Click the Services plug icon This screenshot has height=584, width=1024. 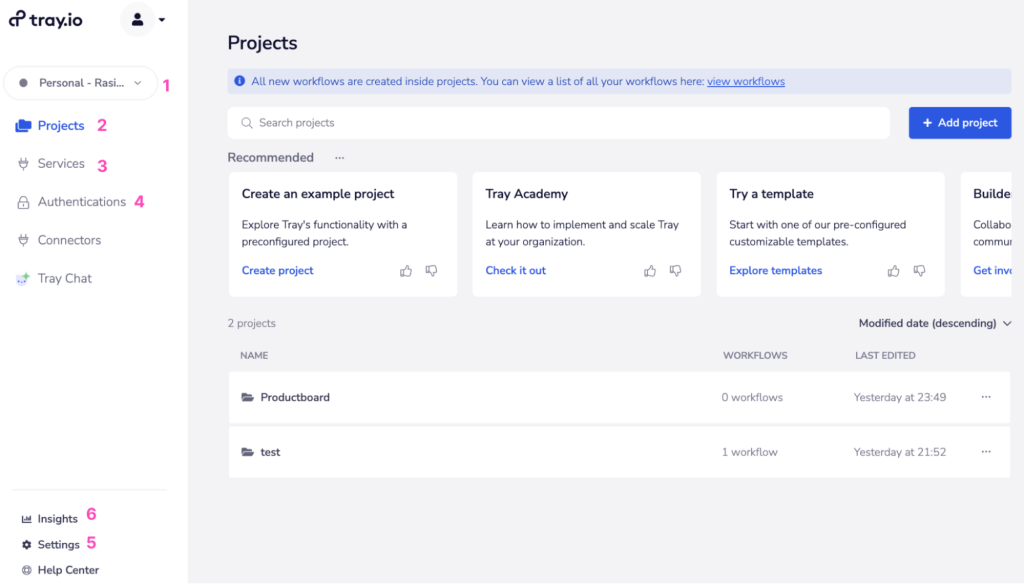(x=23, y=163)
